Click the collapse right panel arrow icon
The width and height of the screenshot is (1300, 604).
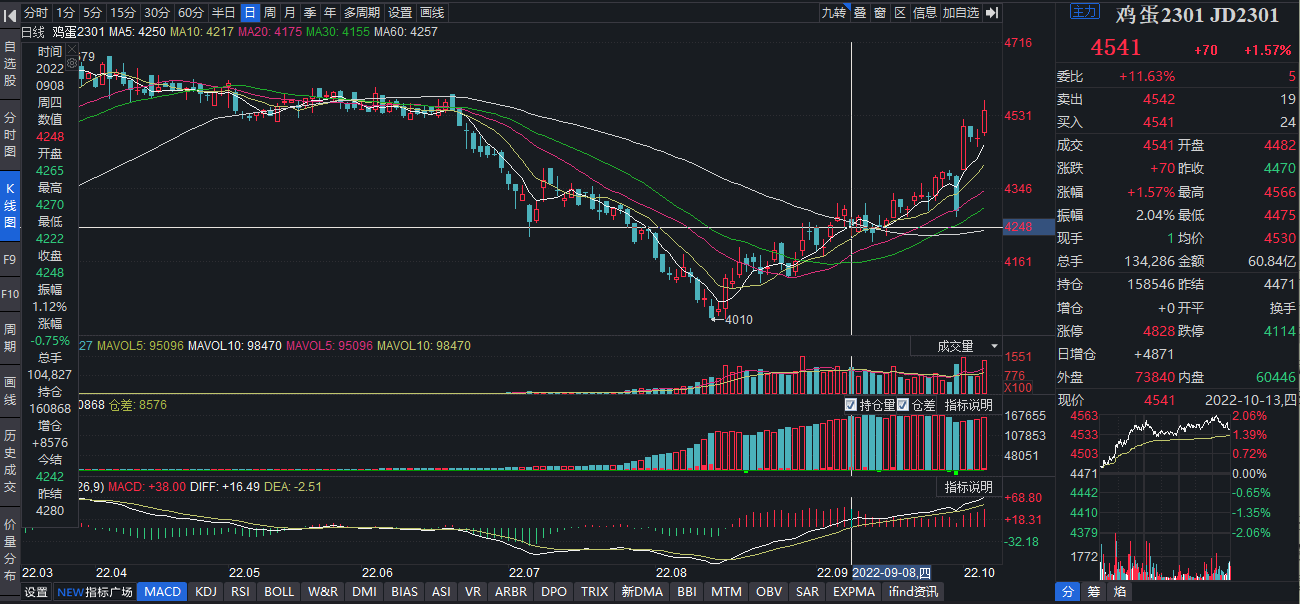(991, 13)
